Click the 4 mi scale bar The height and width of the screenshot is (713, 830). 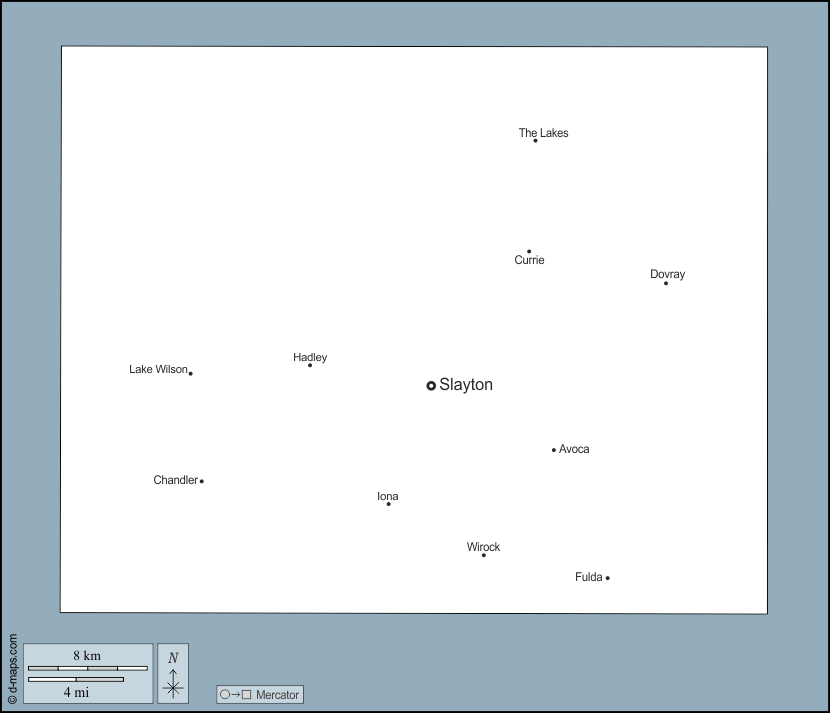pyautogui.click(x=76, y=680)
